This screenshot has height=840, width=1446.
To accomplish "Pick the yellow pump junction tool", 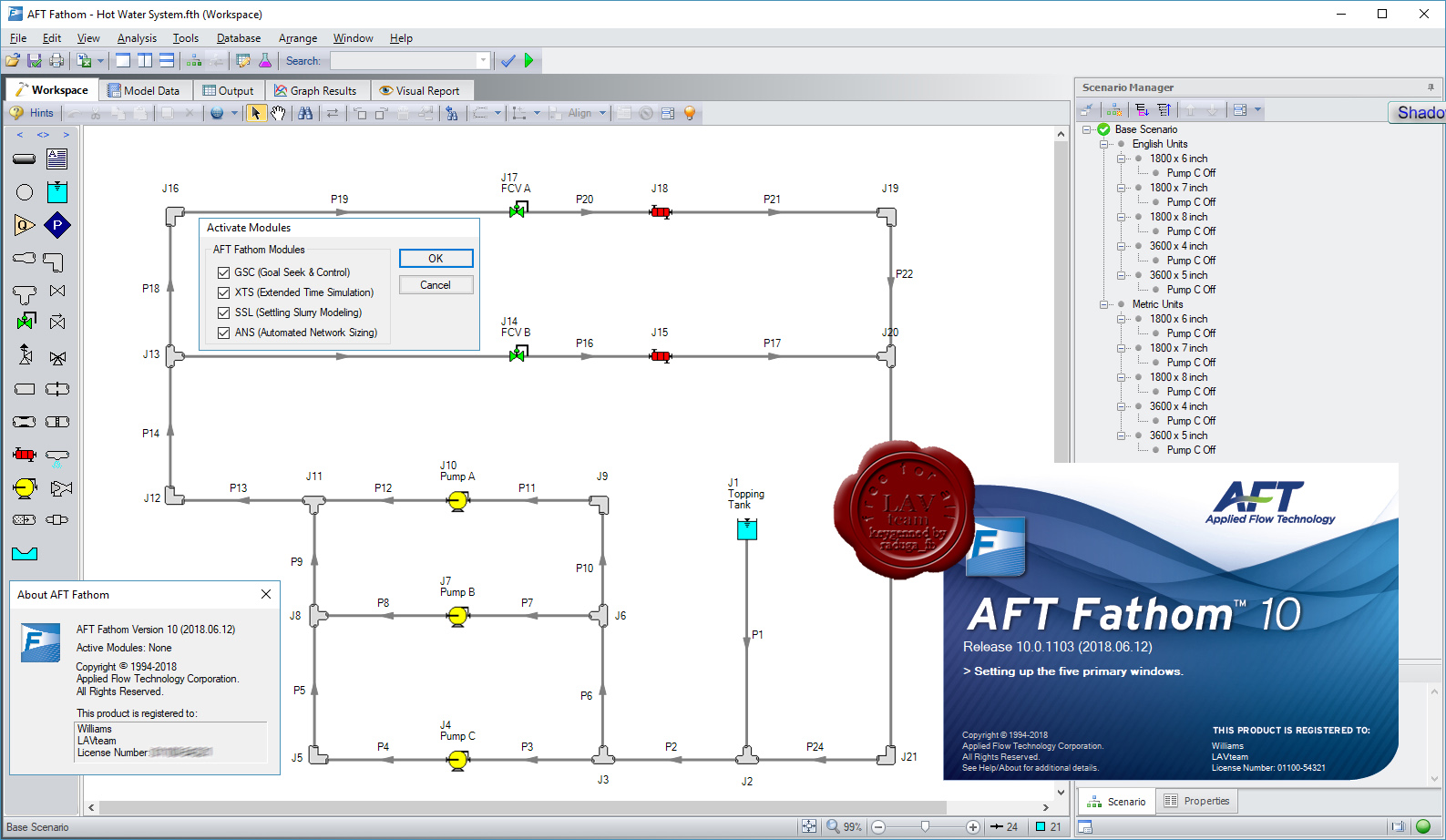I will [25, 488].
